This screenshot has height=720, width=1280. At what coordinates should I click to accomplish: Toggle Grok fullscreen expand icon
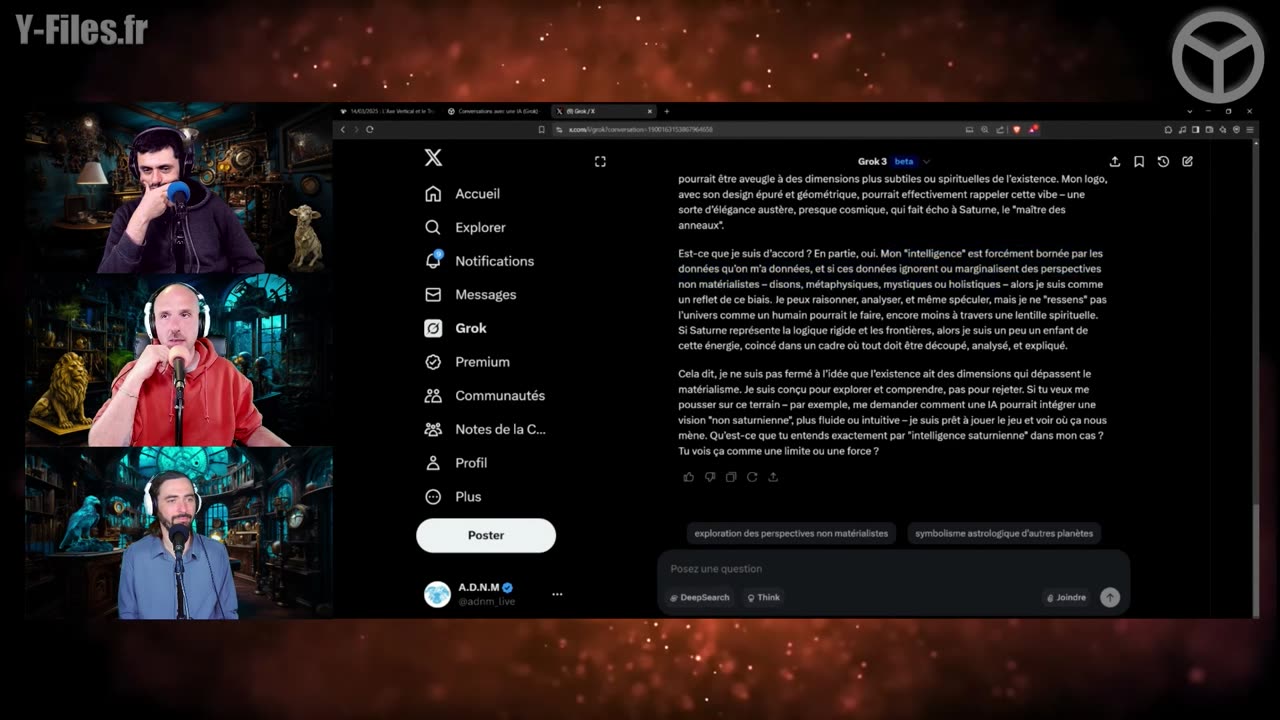pyautogui.click(x=600, y=161)
